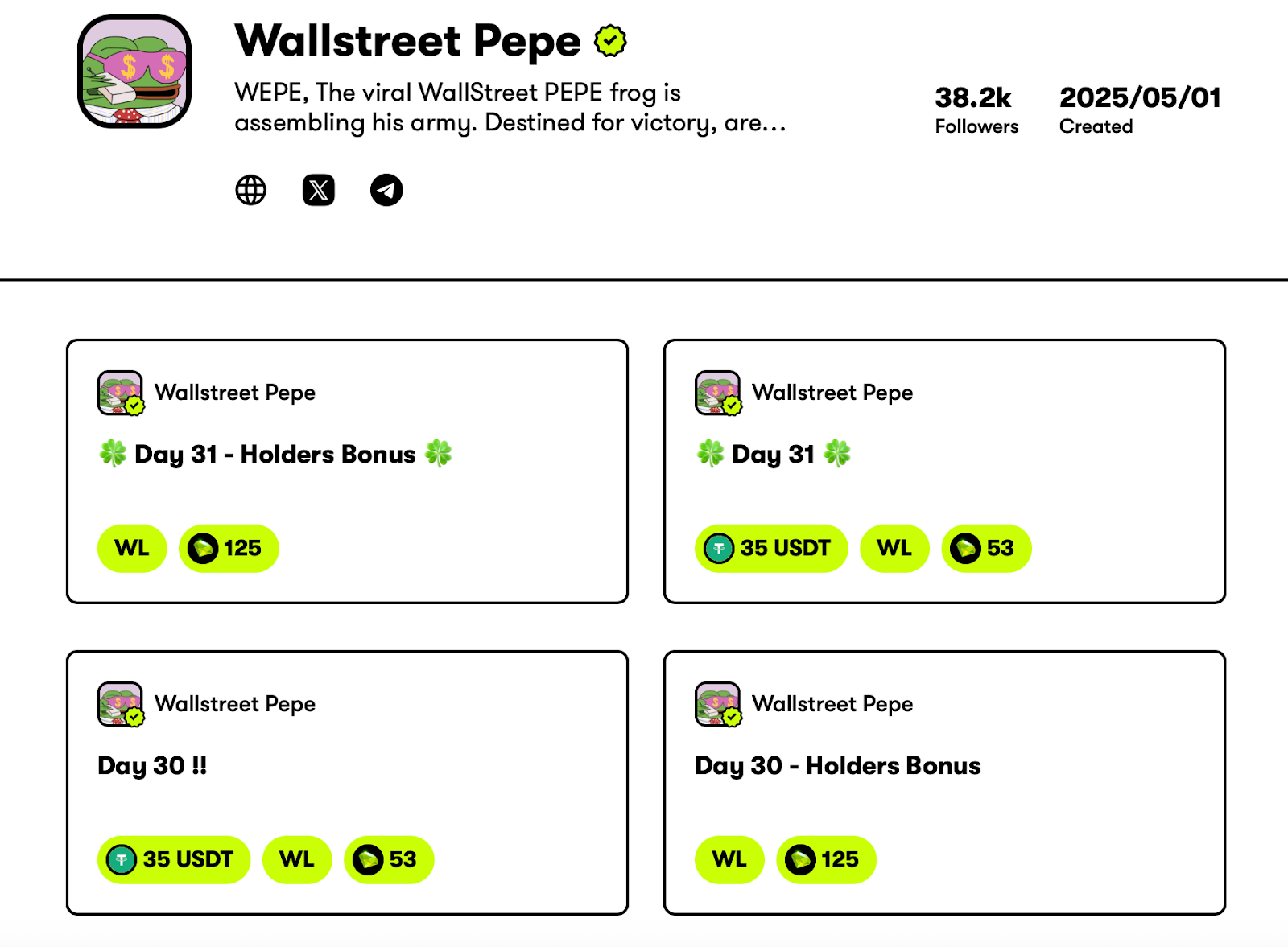The image size is (1288, 947).
Task: Click the truncated WEPE description text
Action: 510,107
